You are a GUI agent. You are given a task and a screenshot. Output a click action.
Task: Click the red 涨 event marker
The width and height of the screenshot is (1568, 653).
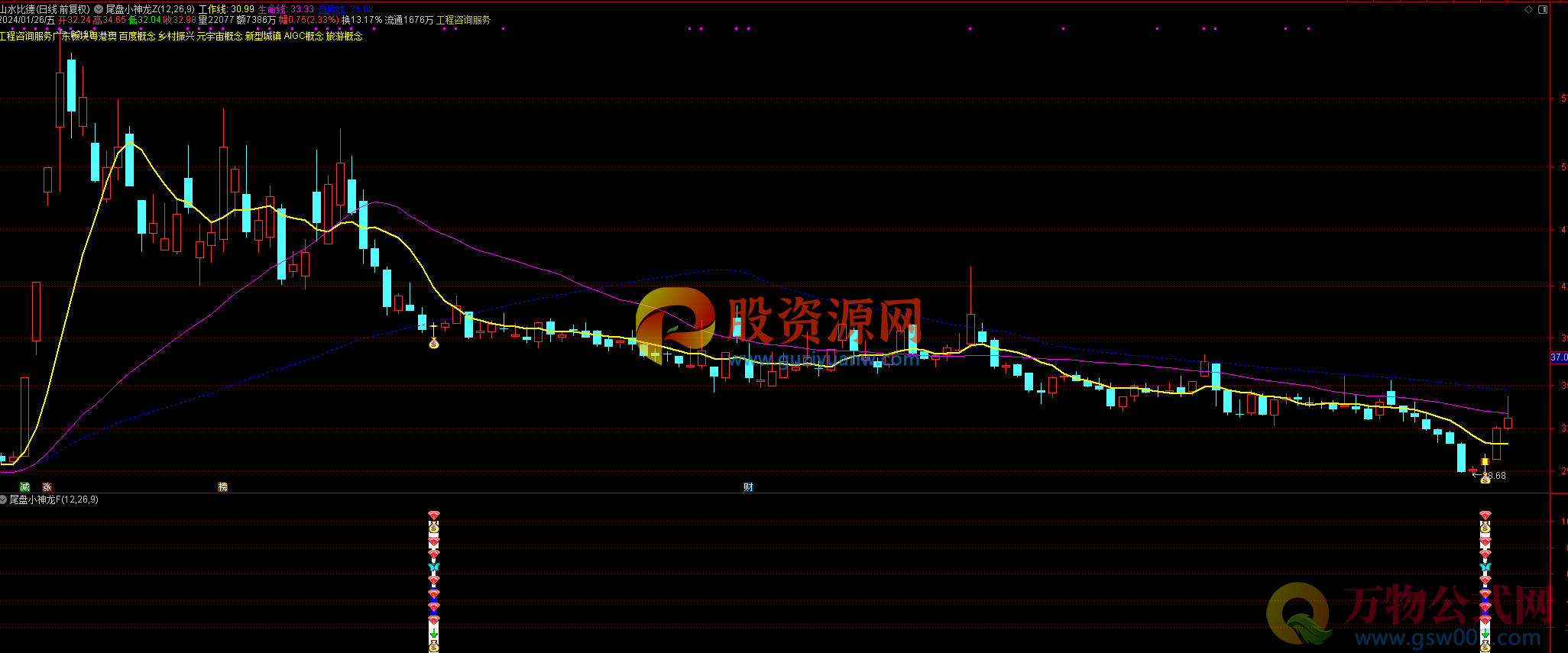(47, 487)
